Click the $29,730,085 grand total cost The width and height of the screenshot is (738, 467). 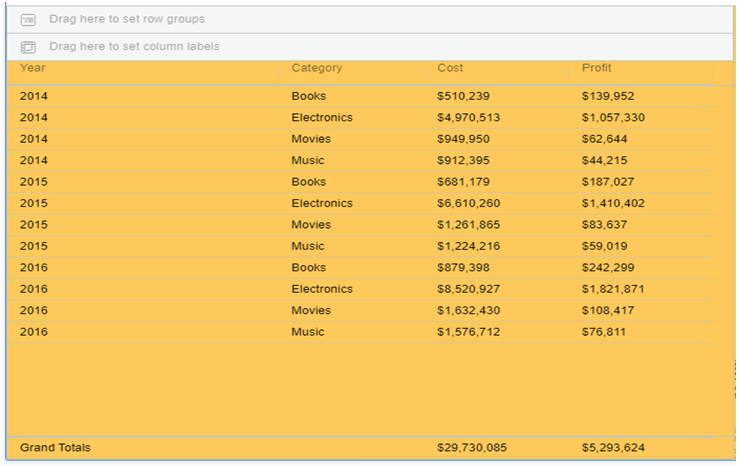pos(472,448)
